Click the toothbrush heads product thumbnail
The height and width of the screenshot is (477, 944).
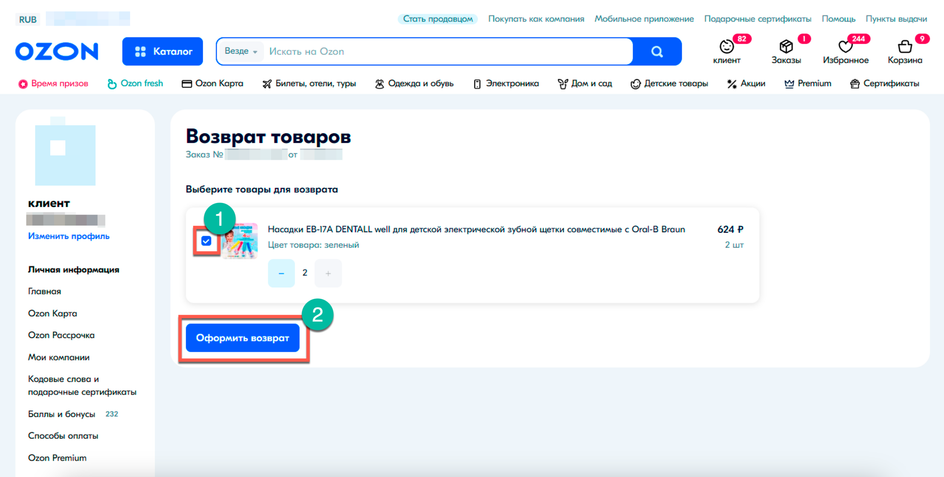pyautogui.click(x=239, y=240)
